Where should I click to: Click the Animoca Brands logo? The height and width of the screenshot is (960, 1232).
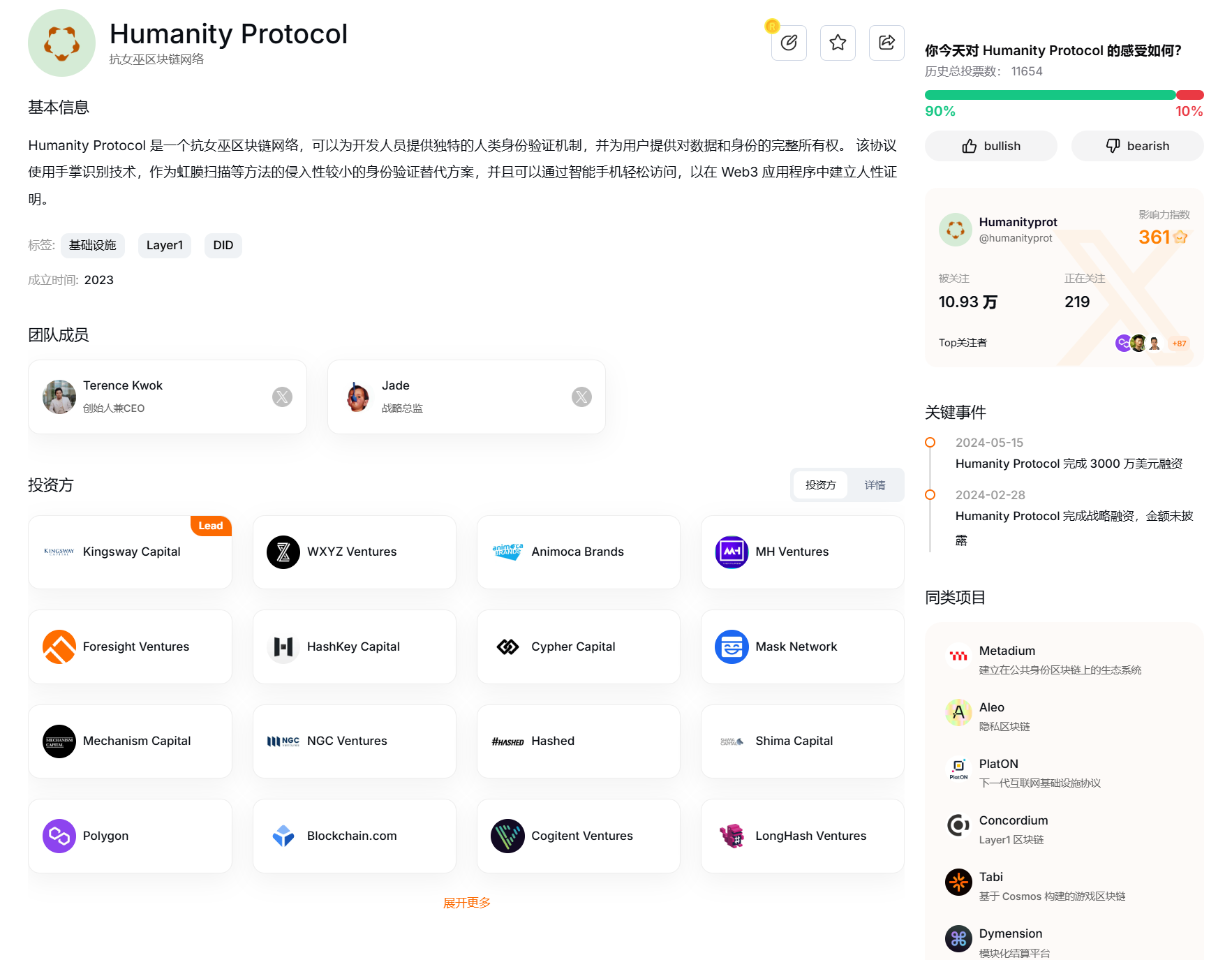(507, 552)
